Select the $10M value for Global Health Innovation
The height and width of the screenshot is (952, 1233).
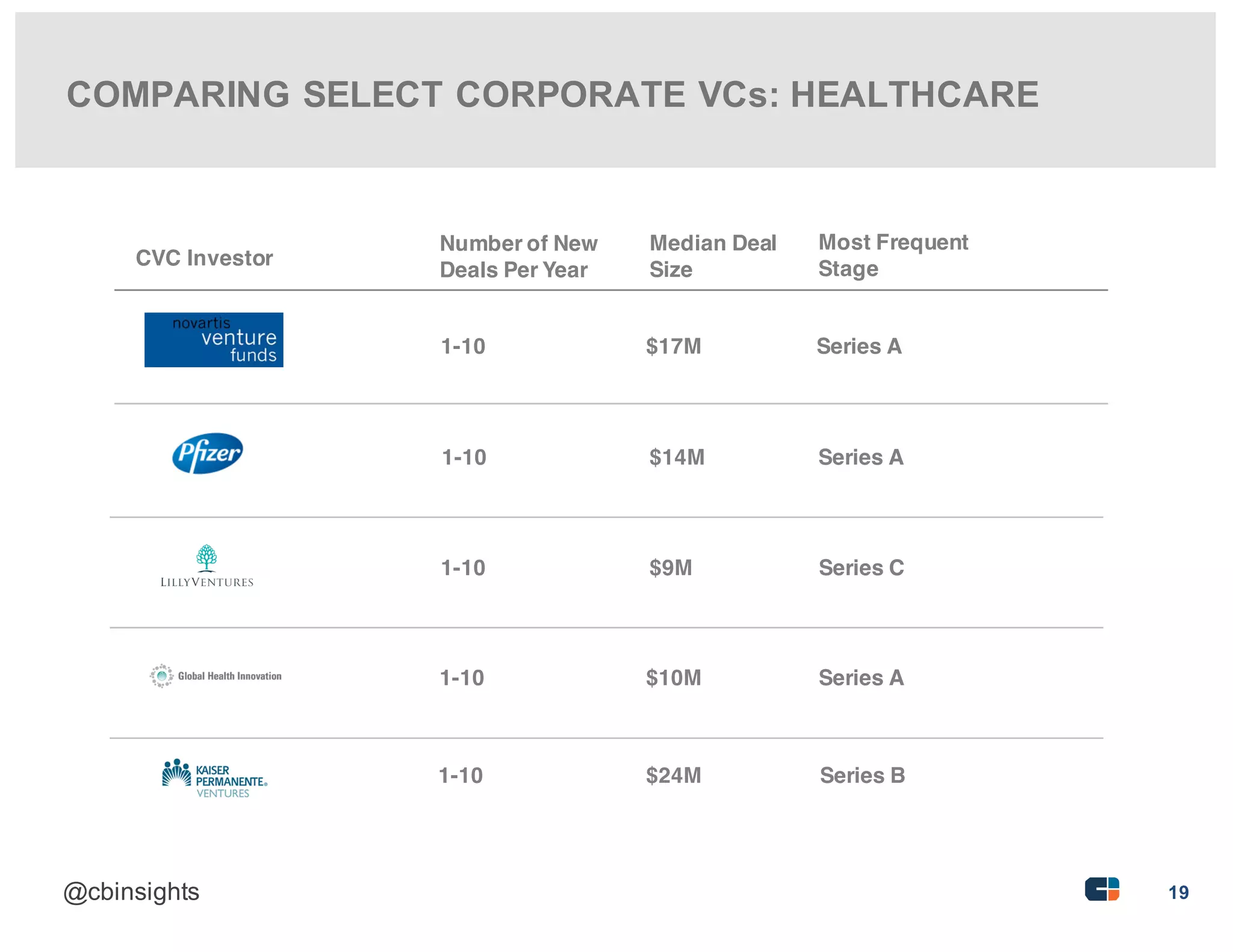coord(674,678)
